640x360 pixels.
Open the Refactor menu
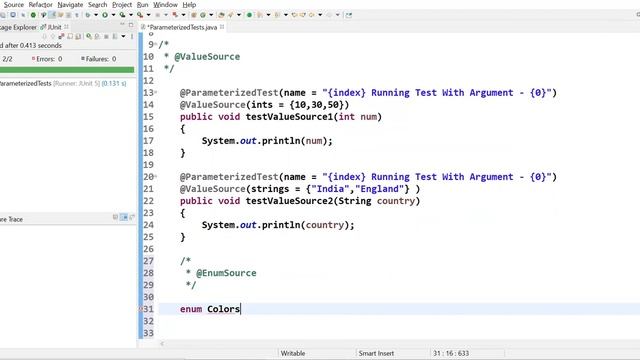click(40, 4)
